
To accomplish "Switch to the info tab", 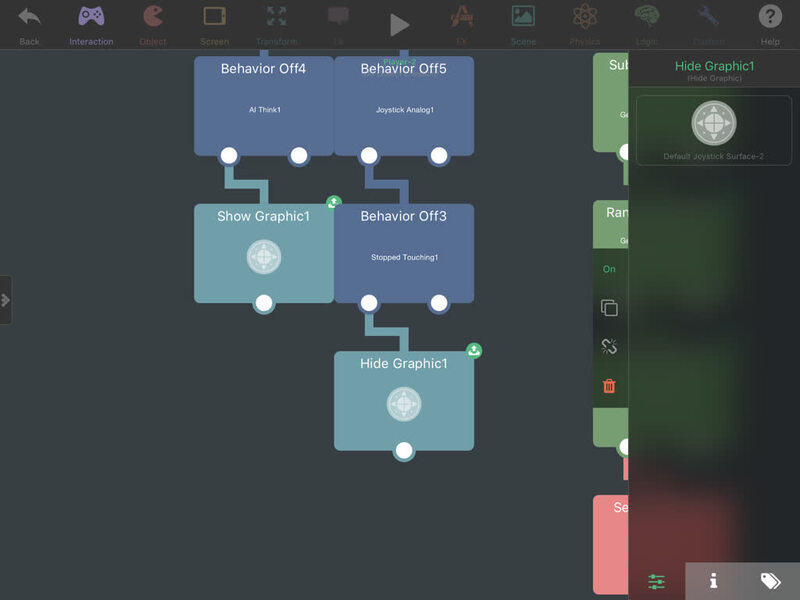I will pyautogui.click(x=714, y=581).
